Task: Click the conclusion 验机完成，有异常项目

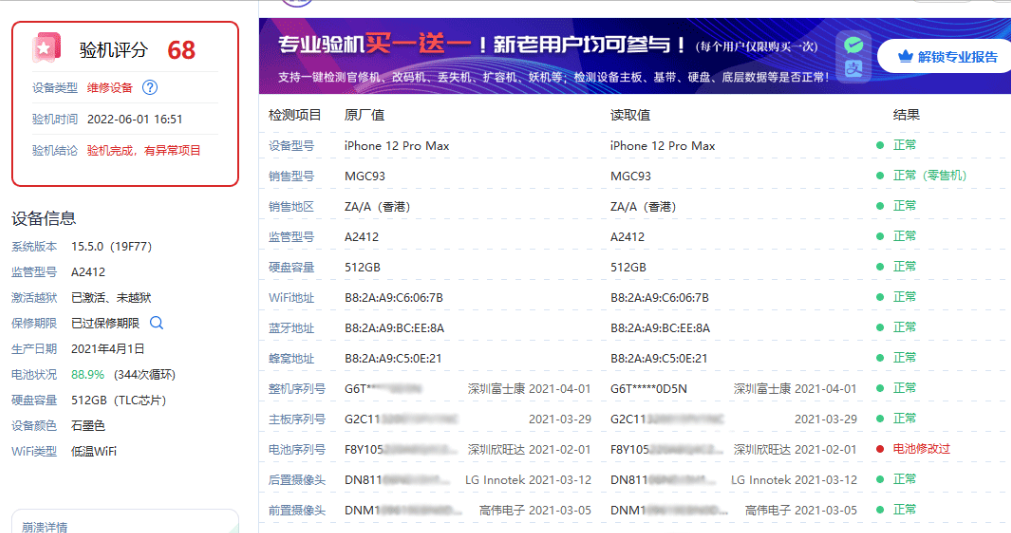Action: (144, 150)
